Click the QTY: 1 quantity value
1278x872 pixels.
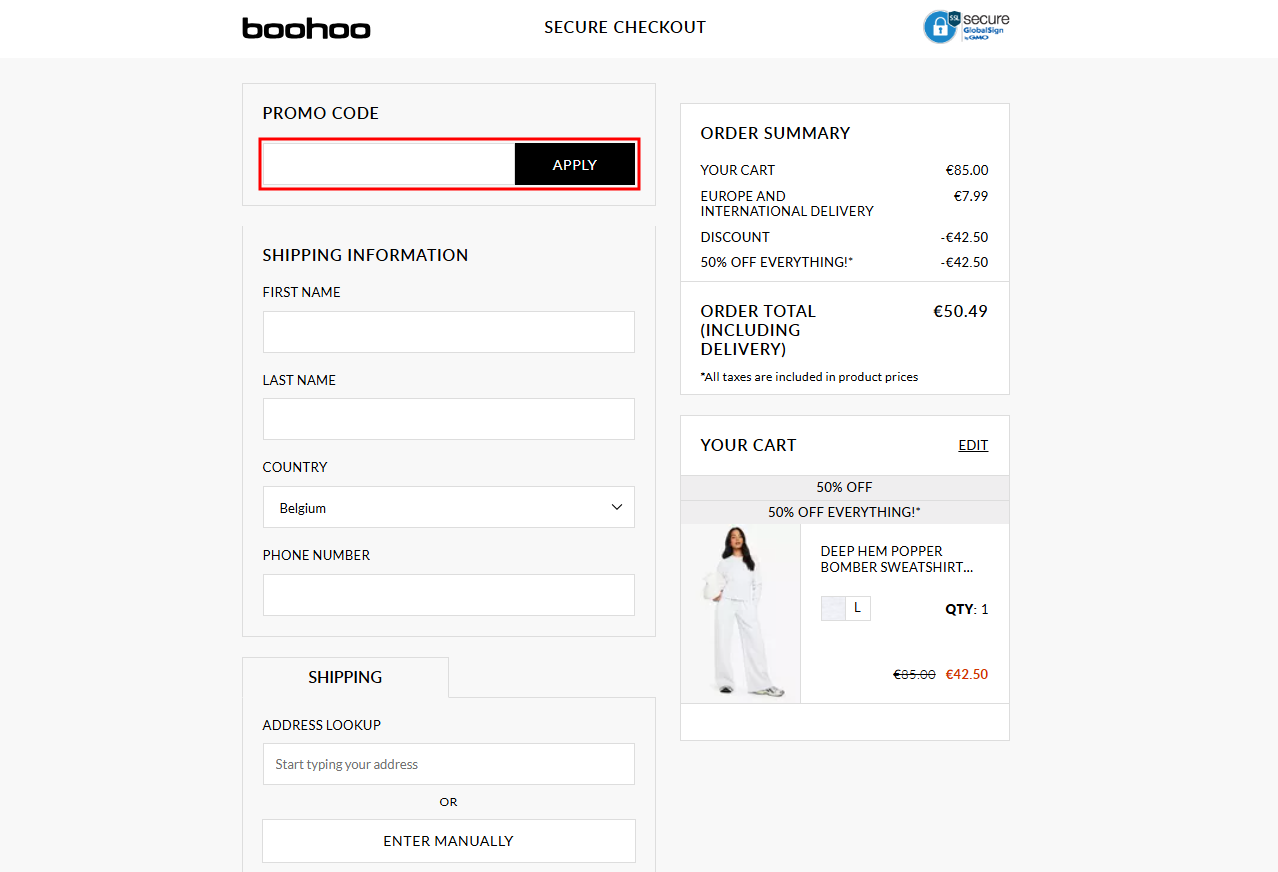[x=966, y=608]
